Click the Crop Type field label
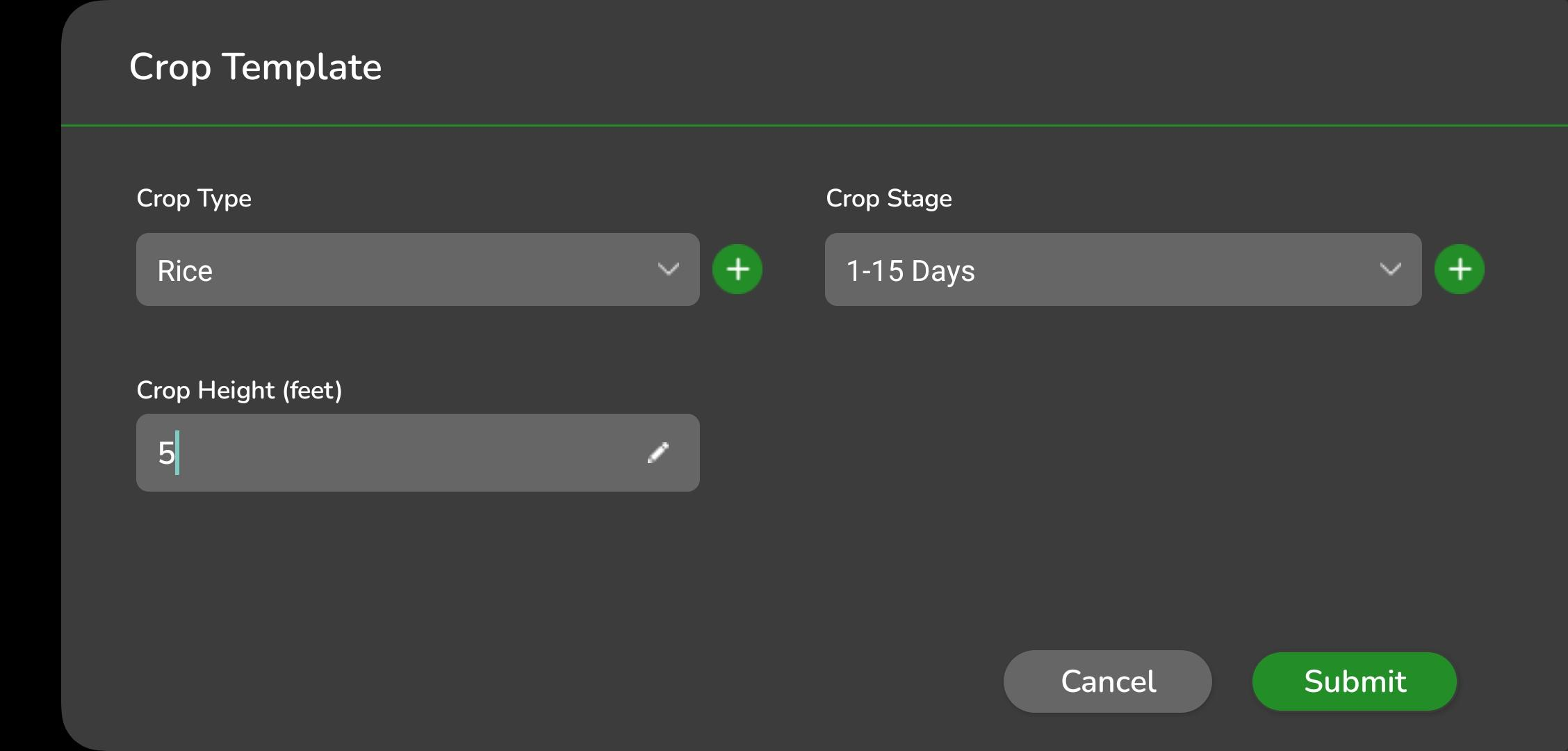The height and width of the screenshot is (751, 1568). [194, 198]
